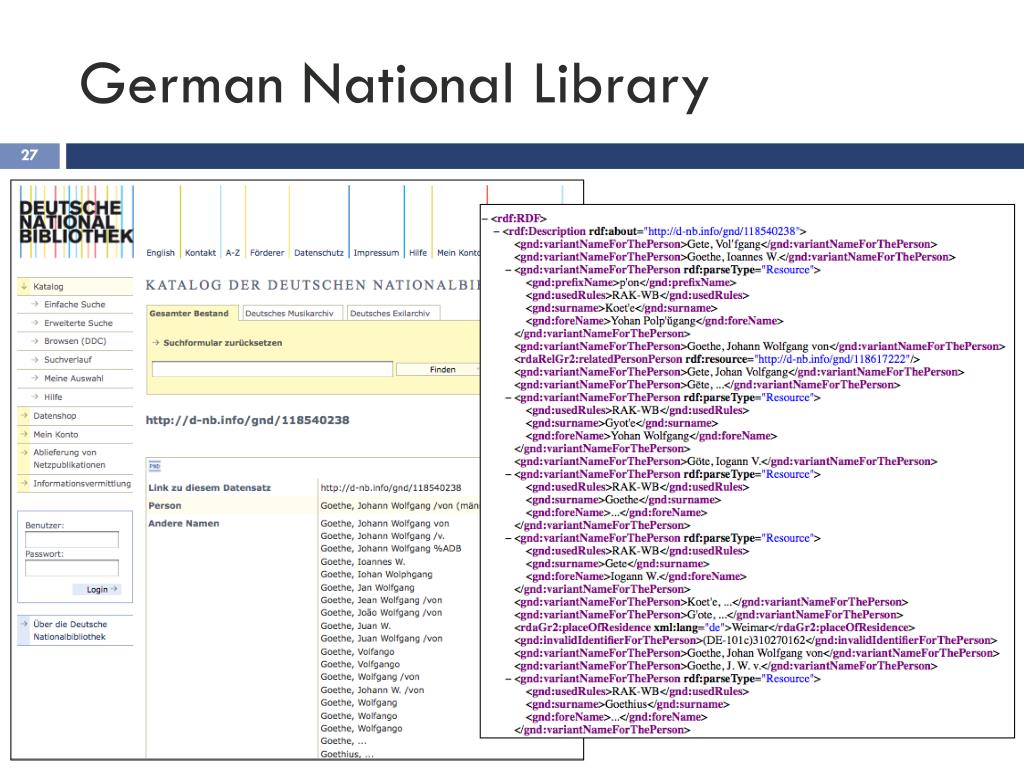This screenshot has width=1024, height=768.
Task: Click name variant Goethe, João Wolfgang /von
Action: 381,613
